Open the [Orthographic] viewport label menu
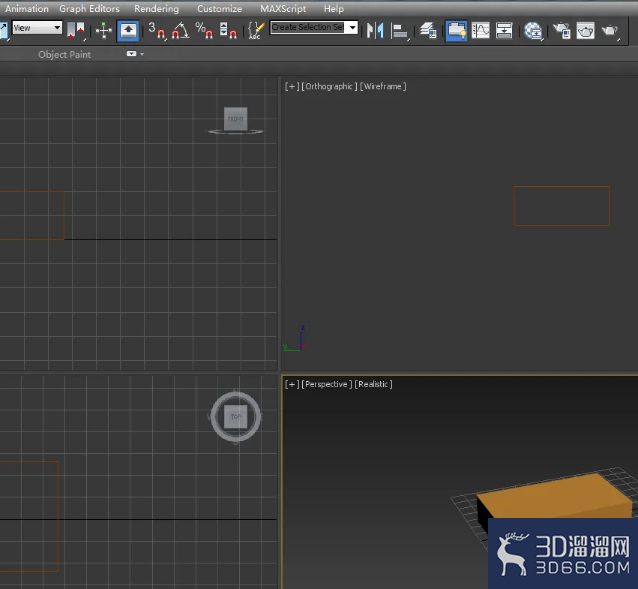This screenshot has height=589, width=638. pos(329,86)
